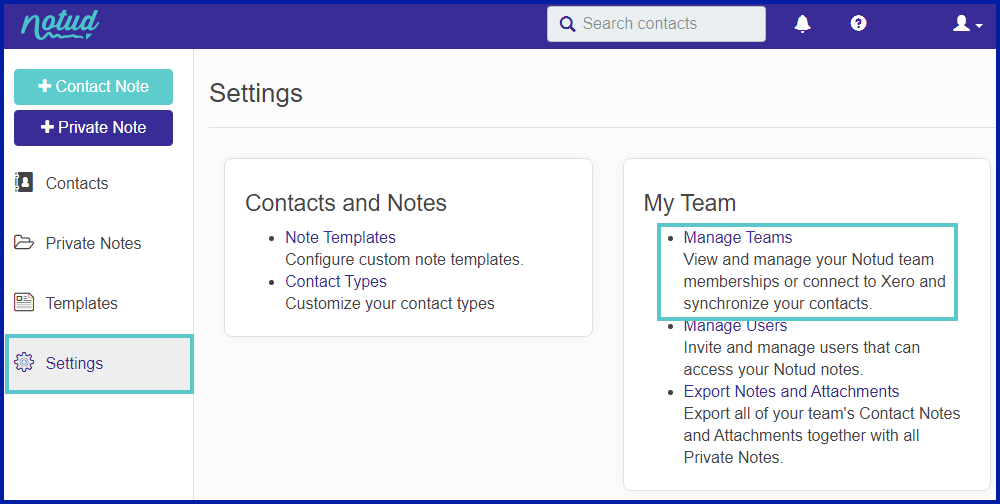The height and width of the screenshot is (504, 1000).
Task: Open the help question mark icon
Action: tap(858, 24)
